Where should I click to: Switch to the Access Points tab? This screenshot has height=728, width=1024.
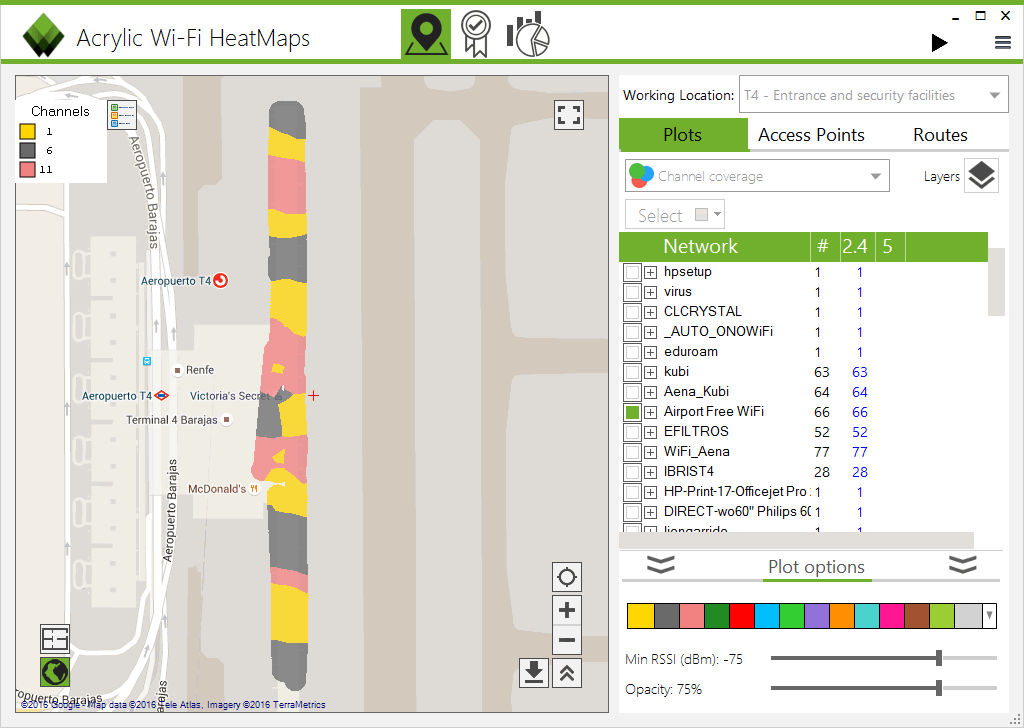tap(811, 135)
